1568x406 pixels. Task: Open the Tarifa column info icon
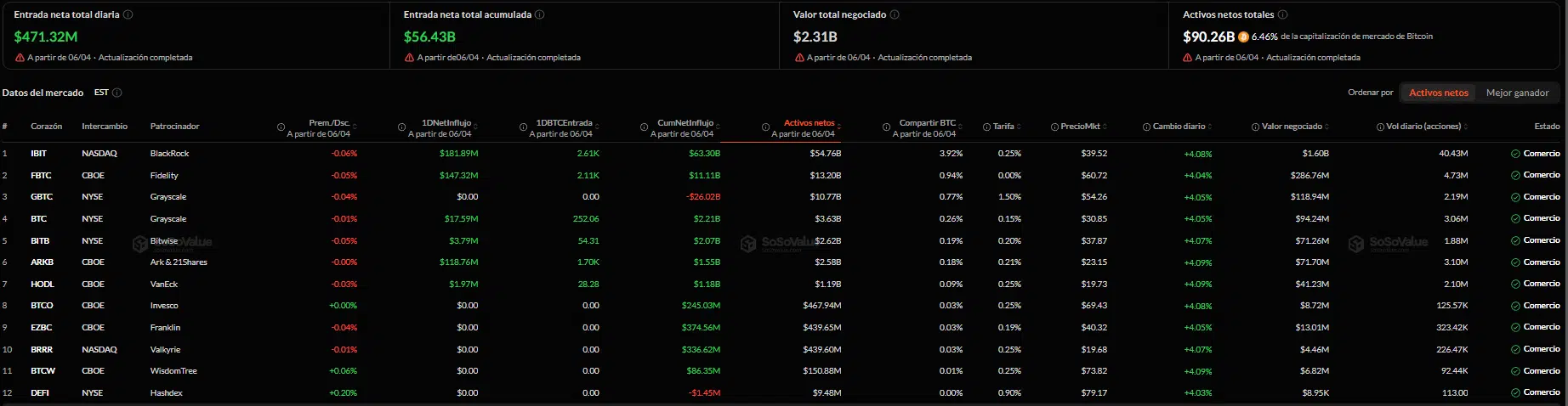tap(986, 127)
